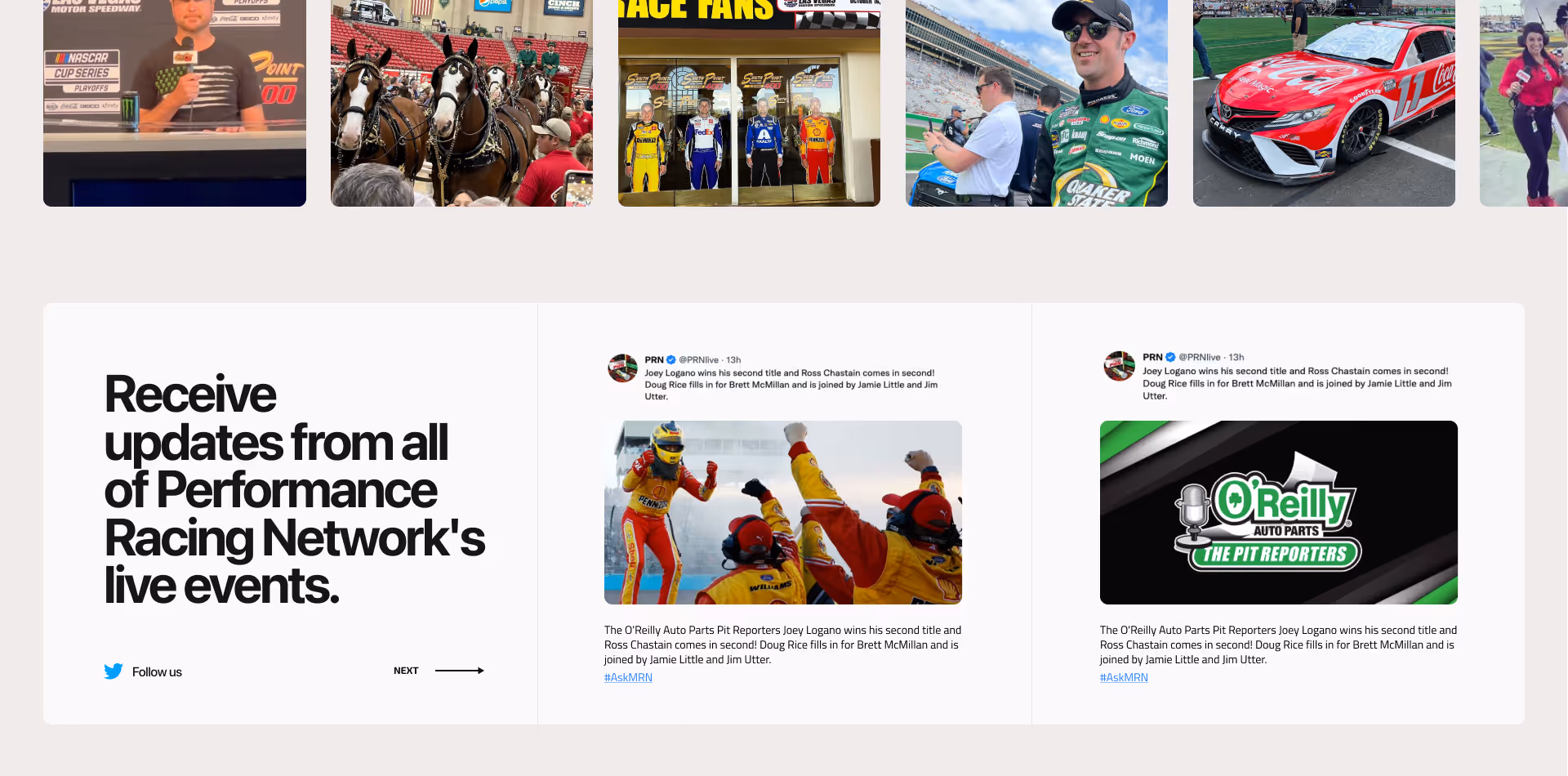The image size is (1568, 776).
Task: Open the O'Reilly Pit Reporters image
Action: [1279, 512]
